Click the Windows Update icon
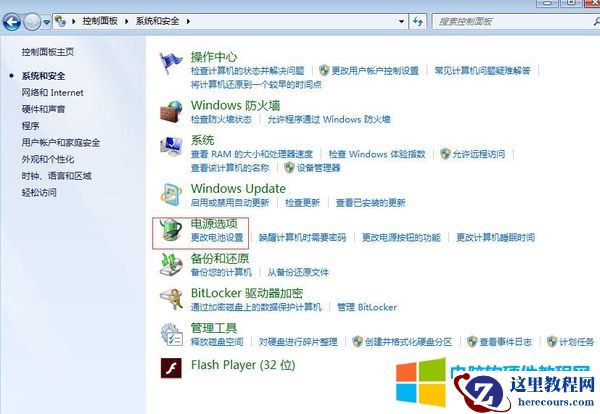The width and height of the screenshot is (600, 414). click(x=171, y=194)
